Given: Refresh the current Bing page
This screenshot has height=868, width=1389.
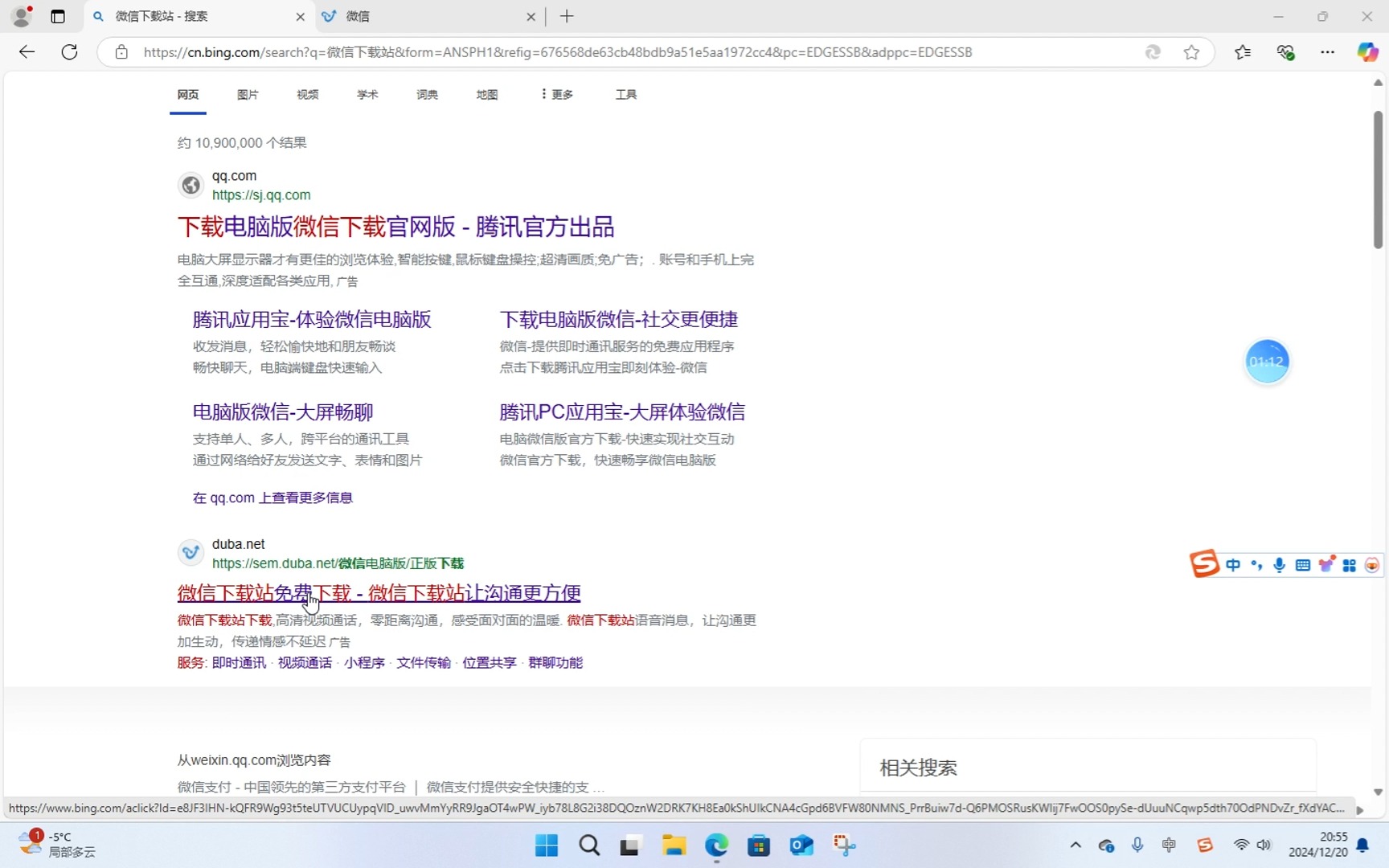Looking at the screenshot, I should pyautogui.click(x=70, y=52).
